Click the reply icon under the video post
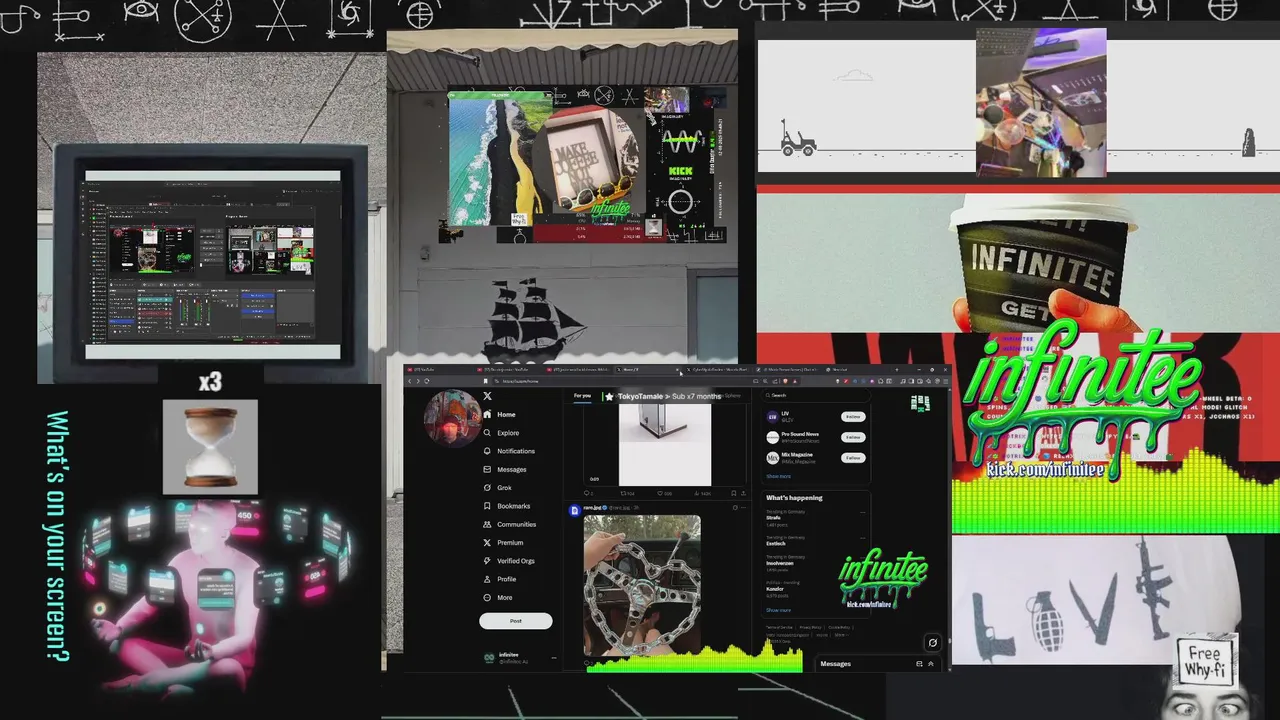 pos(588,493)
